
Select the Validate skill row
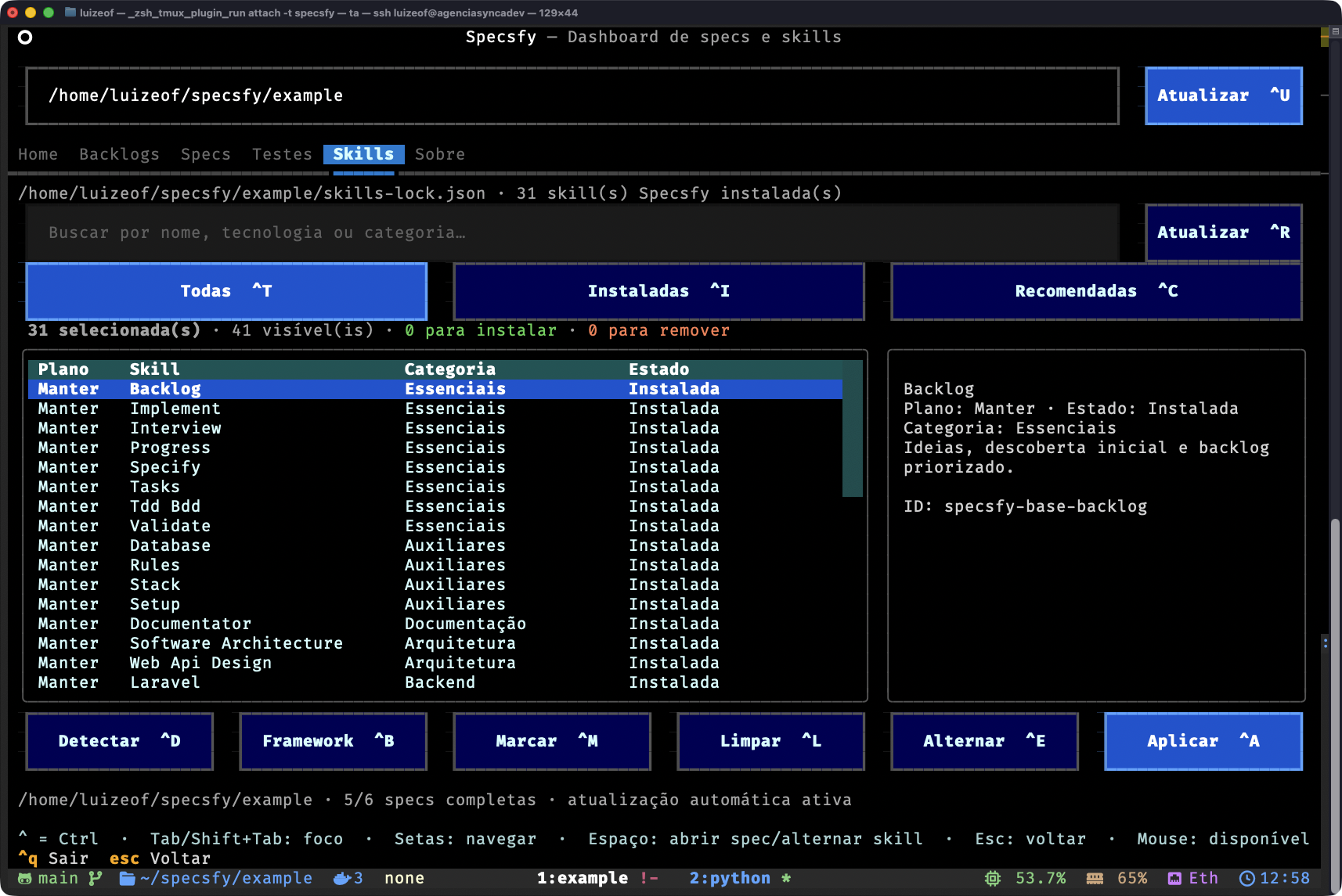(x=435, y=526)
